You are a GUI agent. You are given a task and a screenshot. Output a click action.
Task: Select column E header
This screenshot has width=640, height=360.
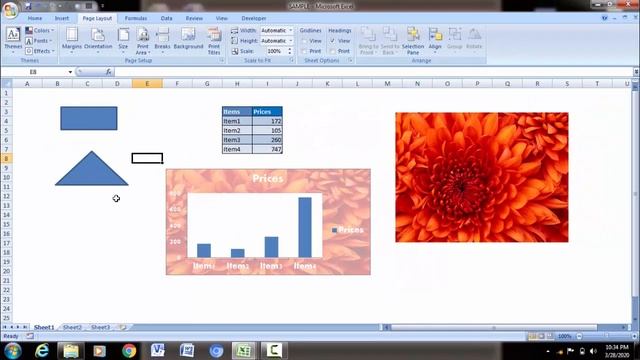[x=147, y=84]
